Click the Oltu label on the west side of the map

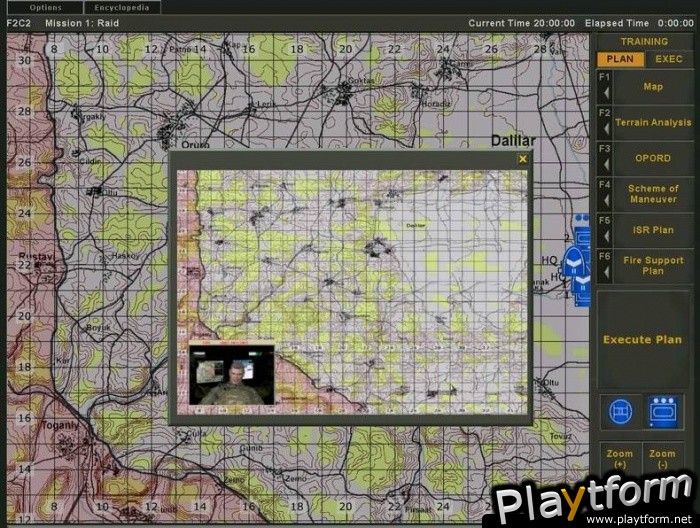tap(110, 192)
